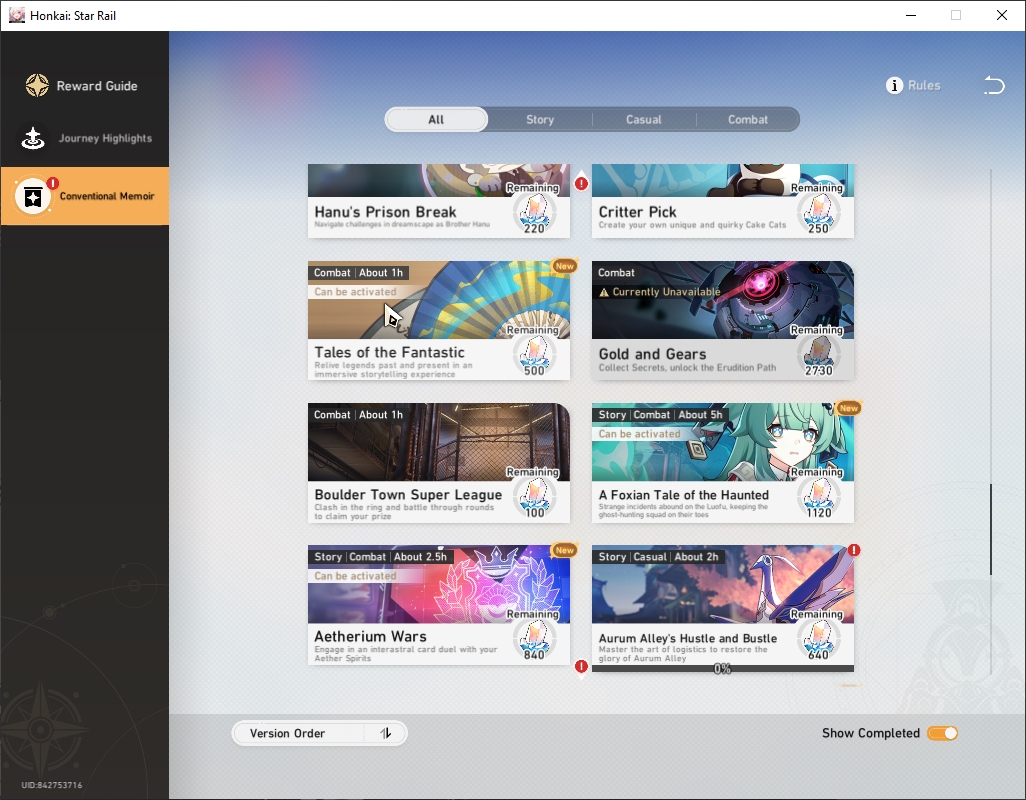Image resolution: width=1026 pixels, height=800 pixels.
Task: Open the Rules info icon
Action: (894, 86)
